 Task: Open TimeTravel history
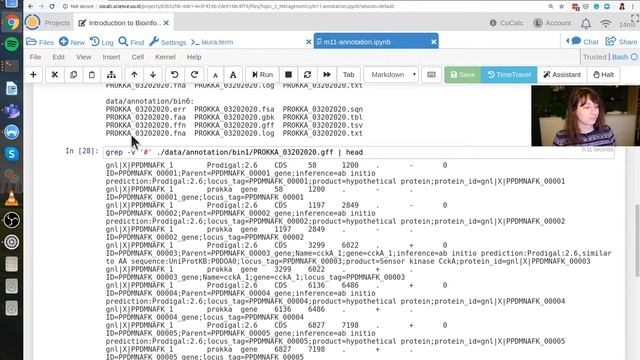click(509, 75)
